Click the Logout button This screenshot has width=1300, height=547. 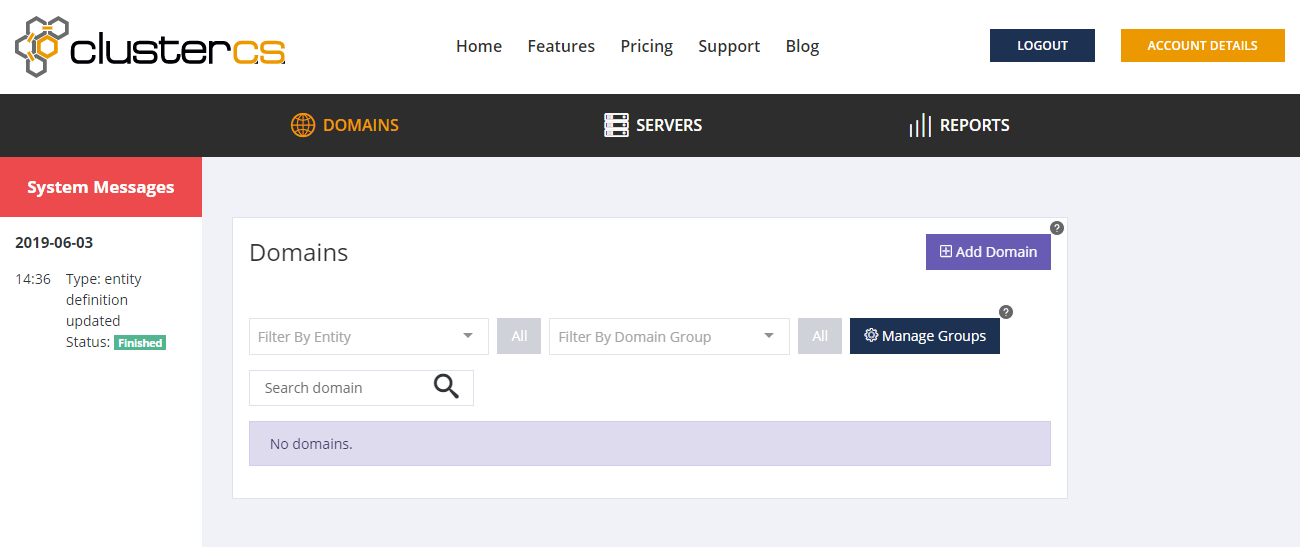pos(1042,46)
